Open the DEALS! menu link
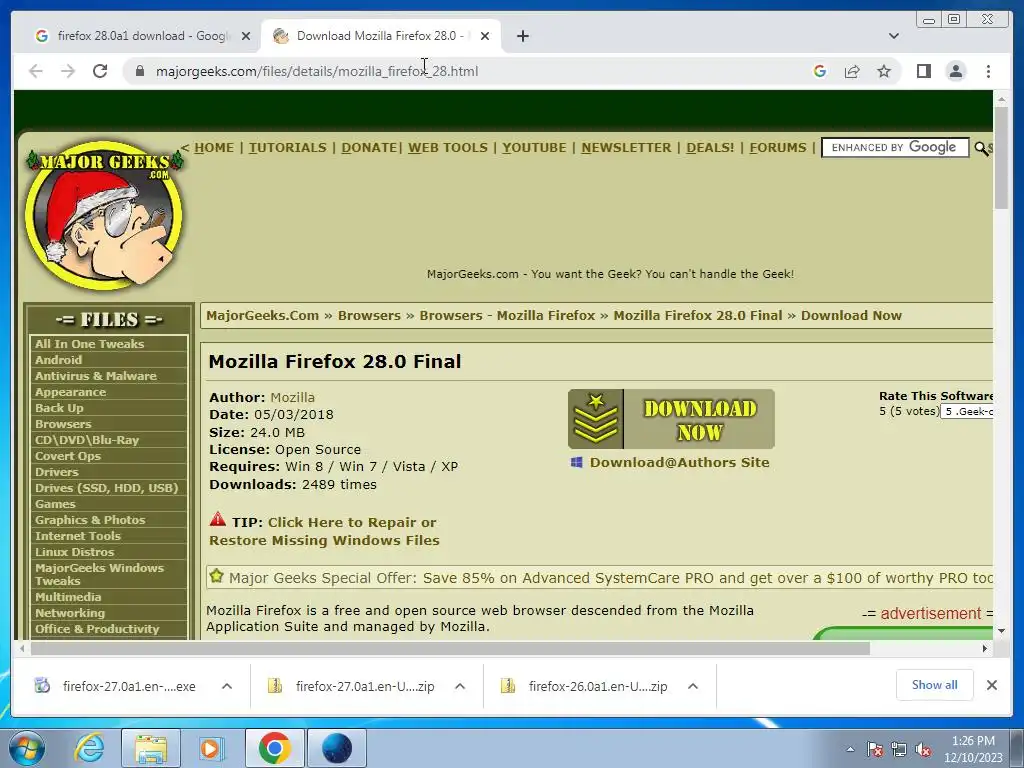The width and height of the screenshot is (1024, 768). (710, 148)
